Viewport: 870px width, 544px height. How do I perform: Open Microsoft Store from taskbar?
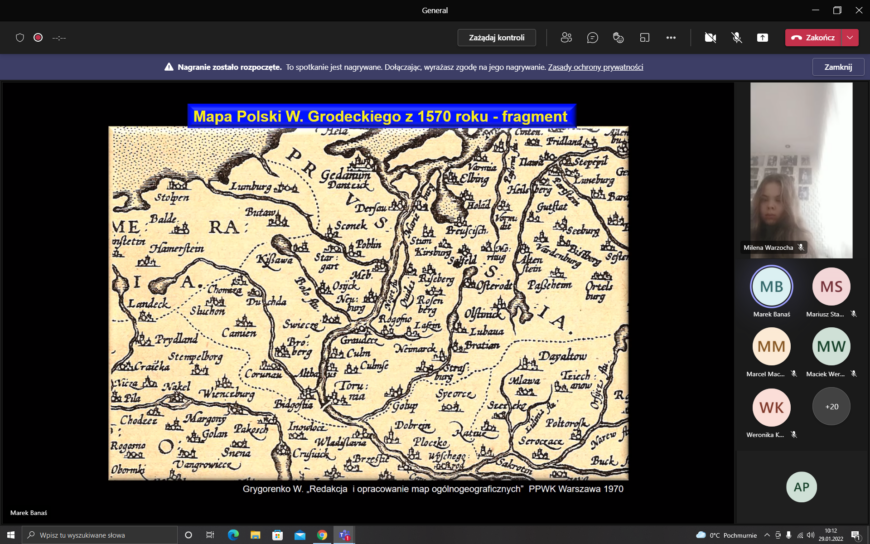(277, 535)
